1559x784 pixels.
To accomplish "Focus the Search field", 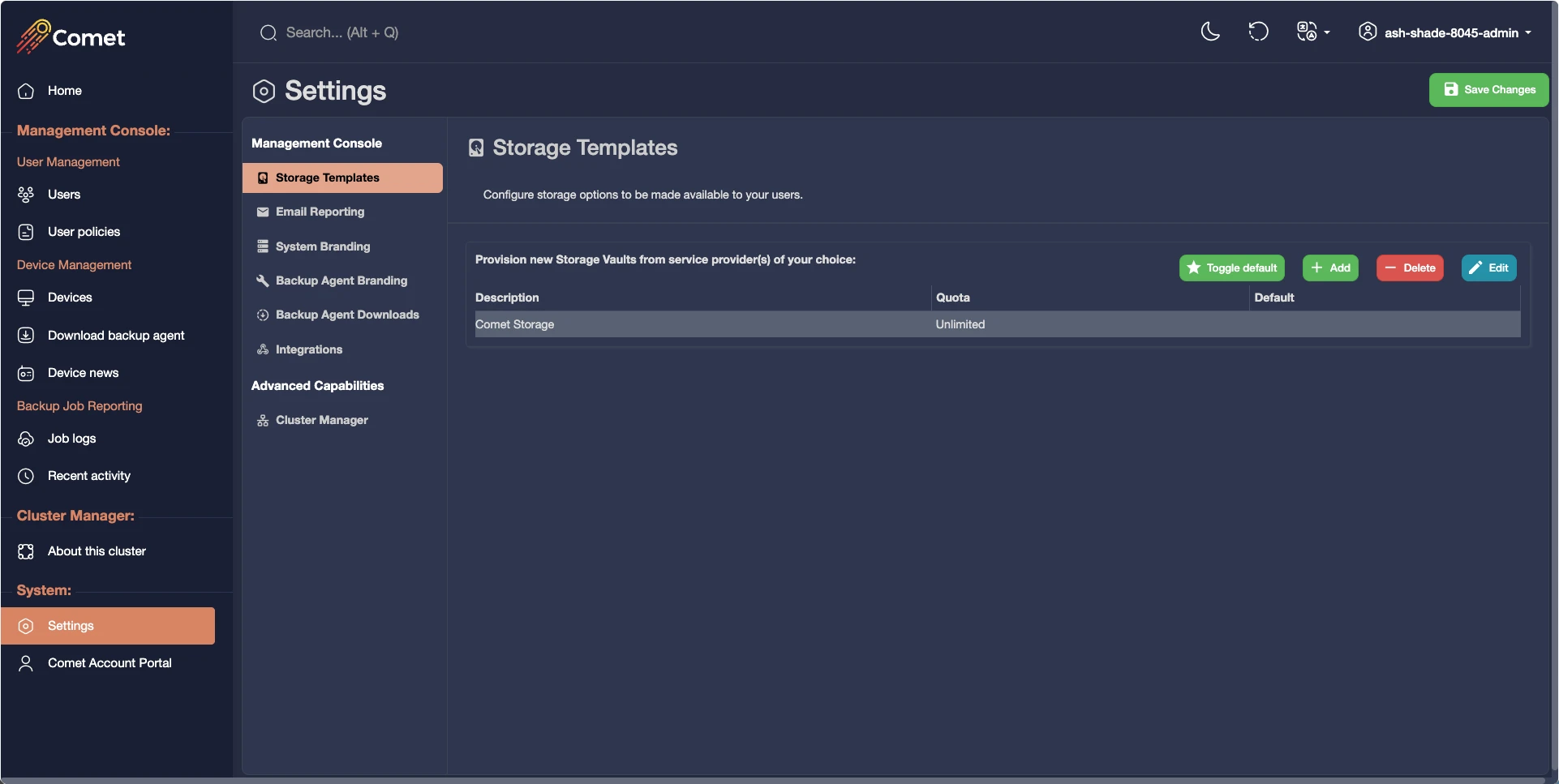I will point(342,32).
